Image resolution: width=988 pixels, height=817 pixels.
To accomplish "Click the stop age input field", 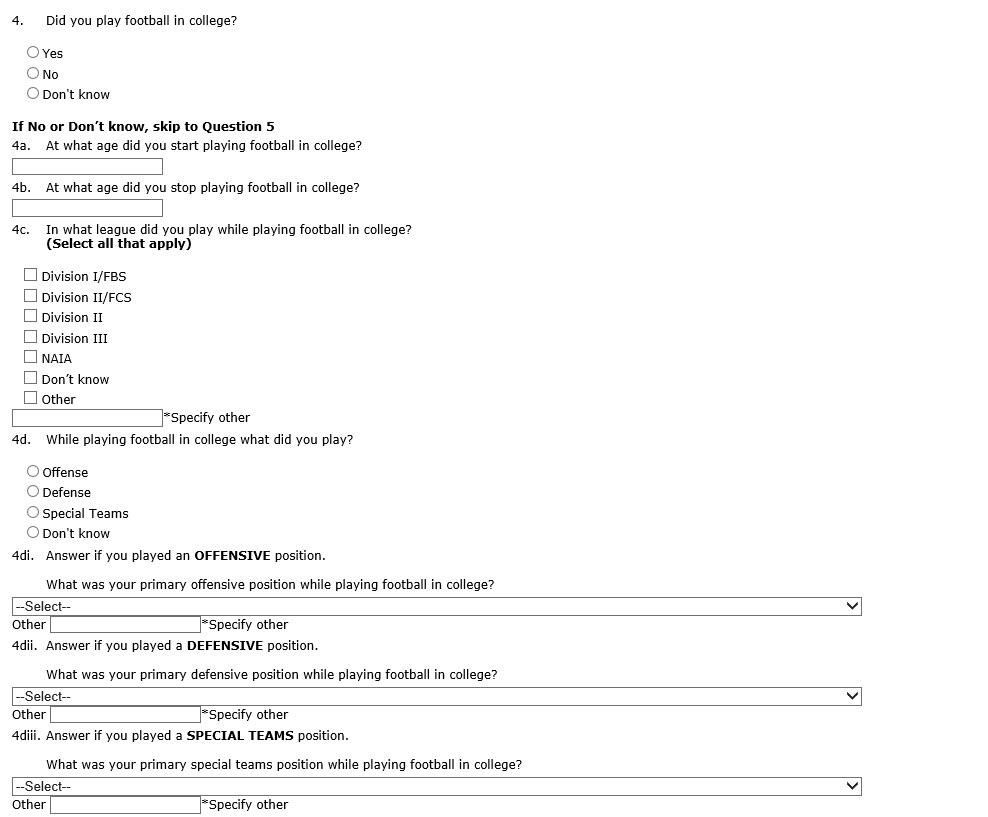I will coord(87,209).
